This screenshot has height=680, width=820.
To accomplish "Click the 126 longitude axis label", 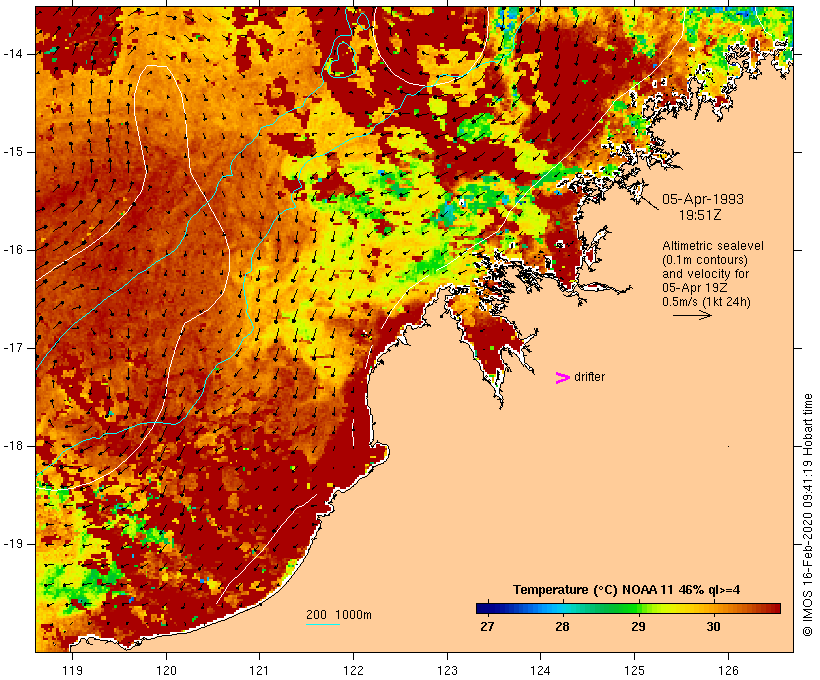I will click(728, 670).
